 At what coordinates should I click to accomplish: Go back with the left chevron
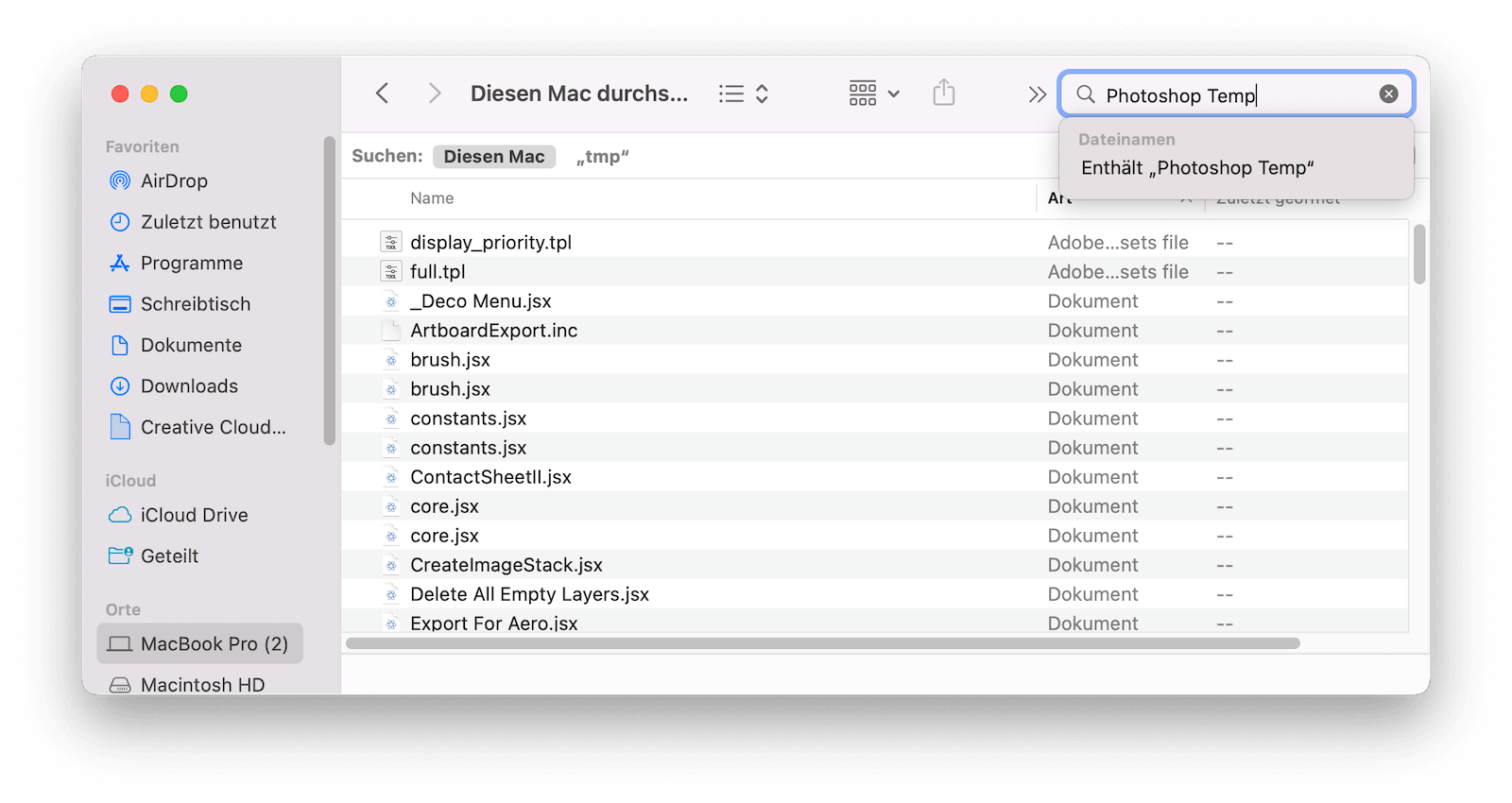pos(382,94)
